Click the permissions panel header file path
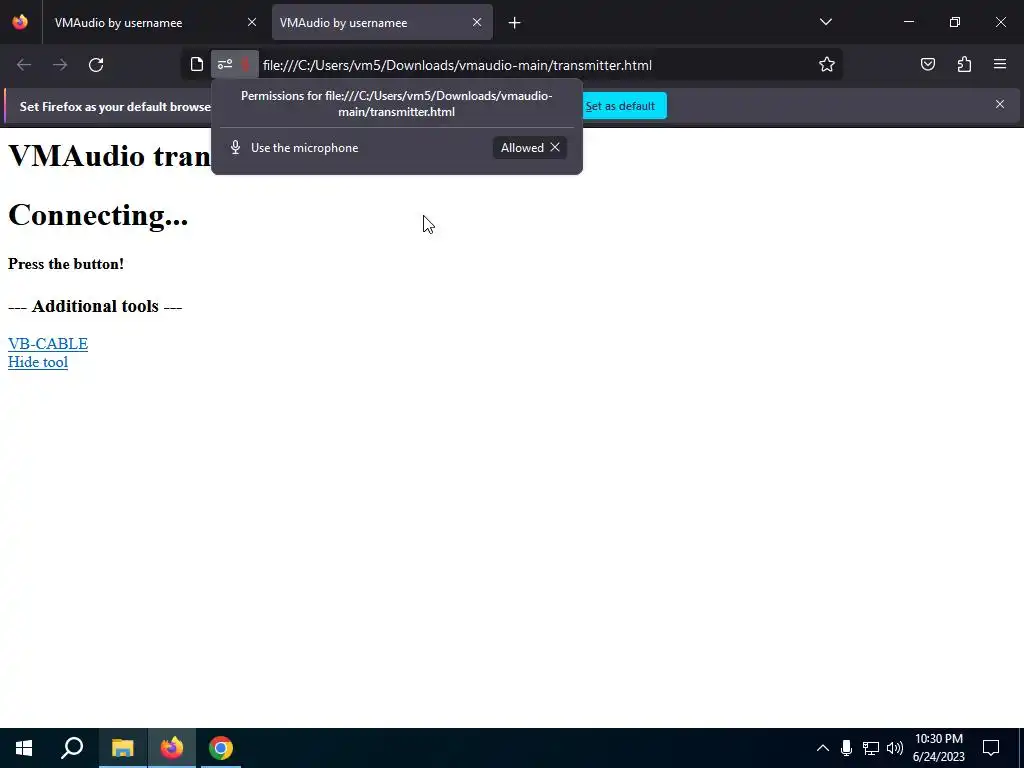This screenshot has width=1024, height=768. coord(396,104)
